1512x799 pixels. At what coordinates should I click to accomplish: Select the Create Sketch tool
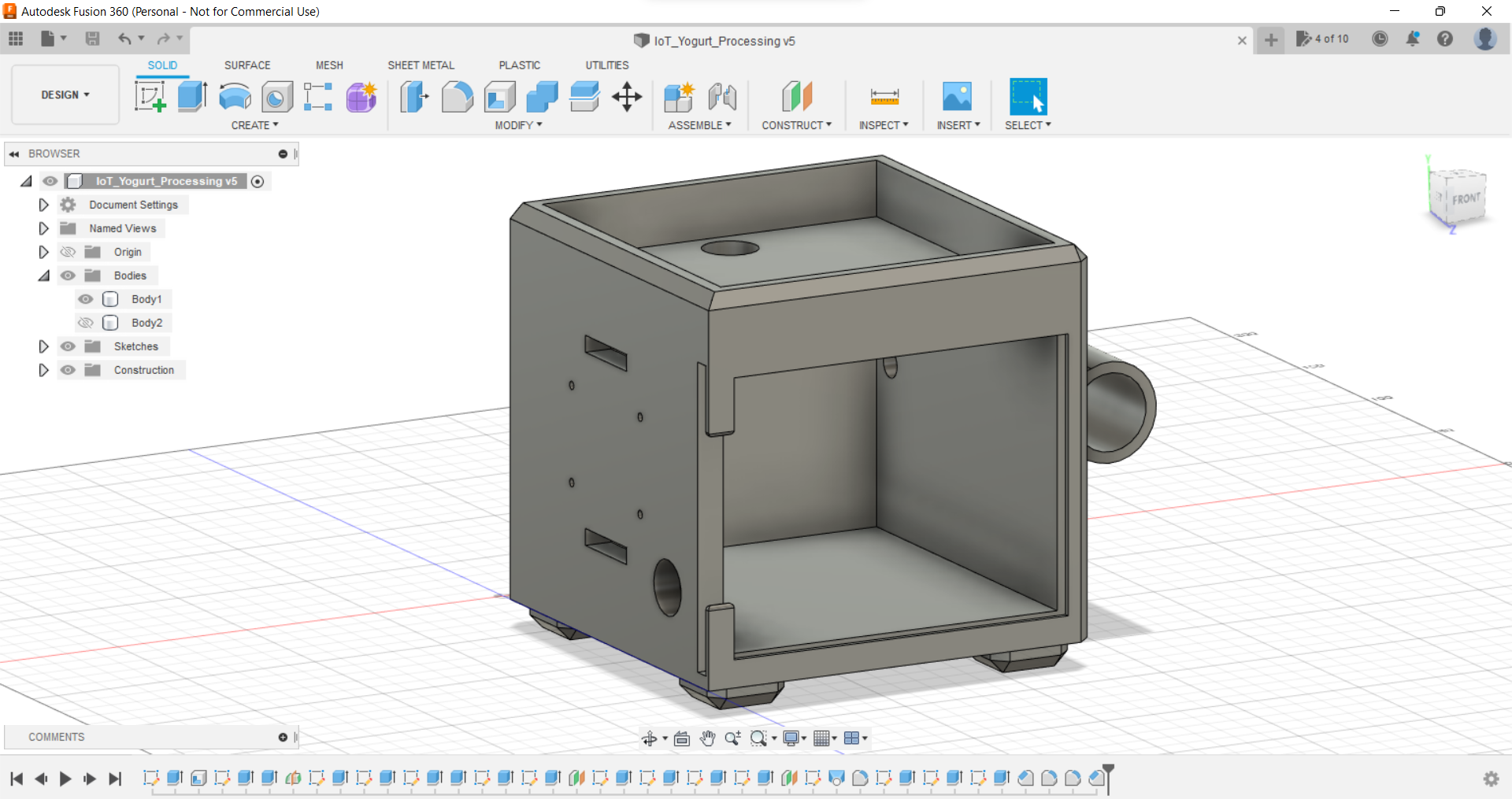pyautogui.click(x=150, y=97)
